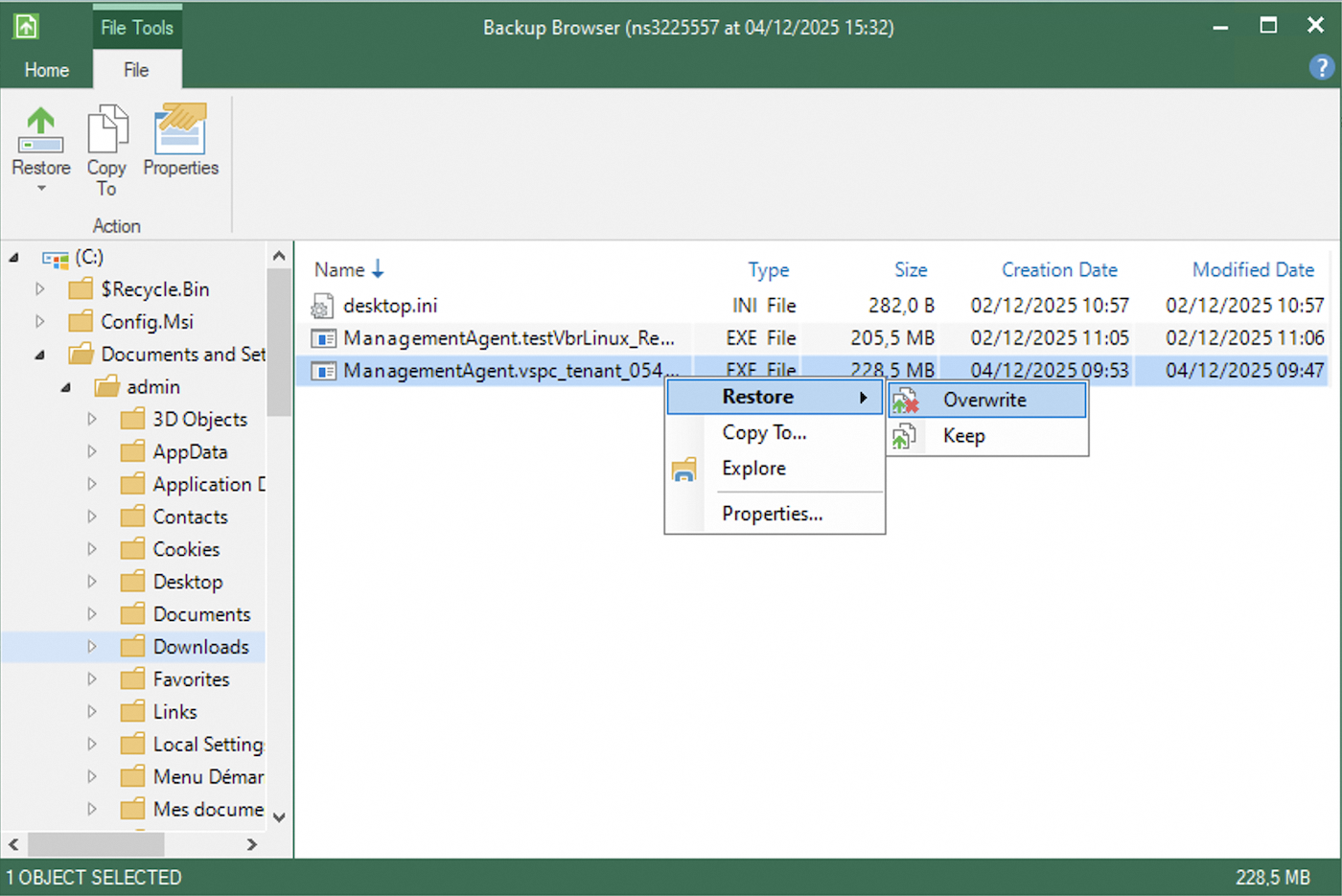Select Copy To... from the context menu
Screen dimensions: 1342x896
click(764, 432)
